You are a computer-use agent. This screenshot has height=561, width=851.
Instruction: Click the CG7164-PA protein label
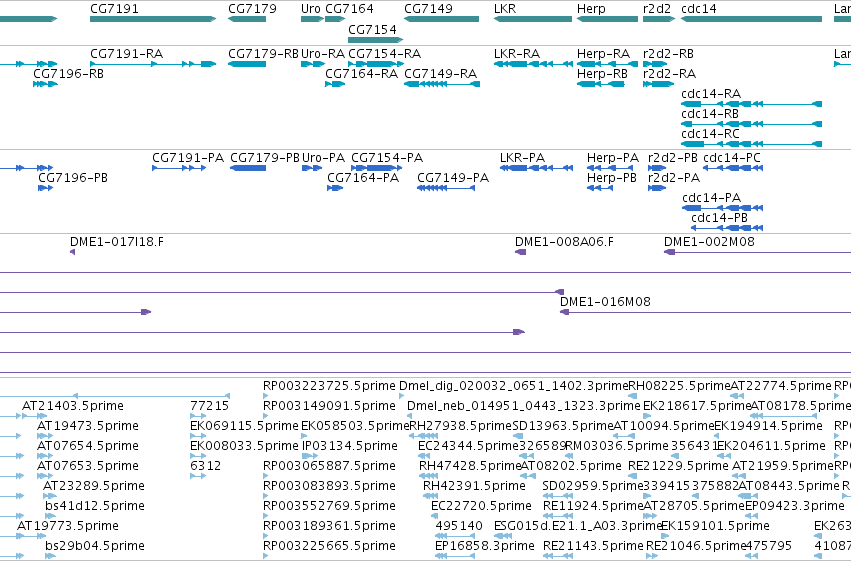(x=363, y=178)
